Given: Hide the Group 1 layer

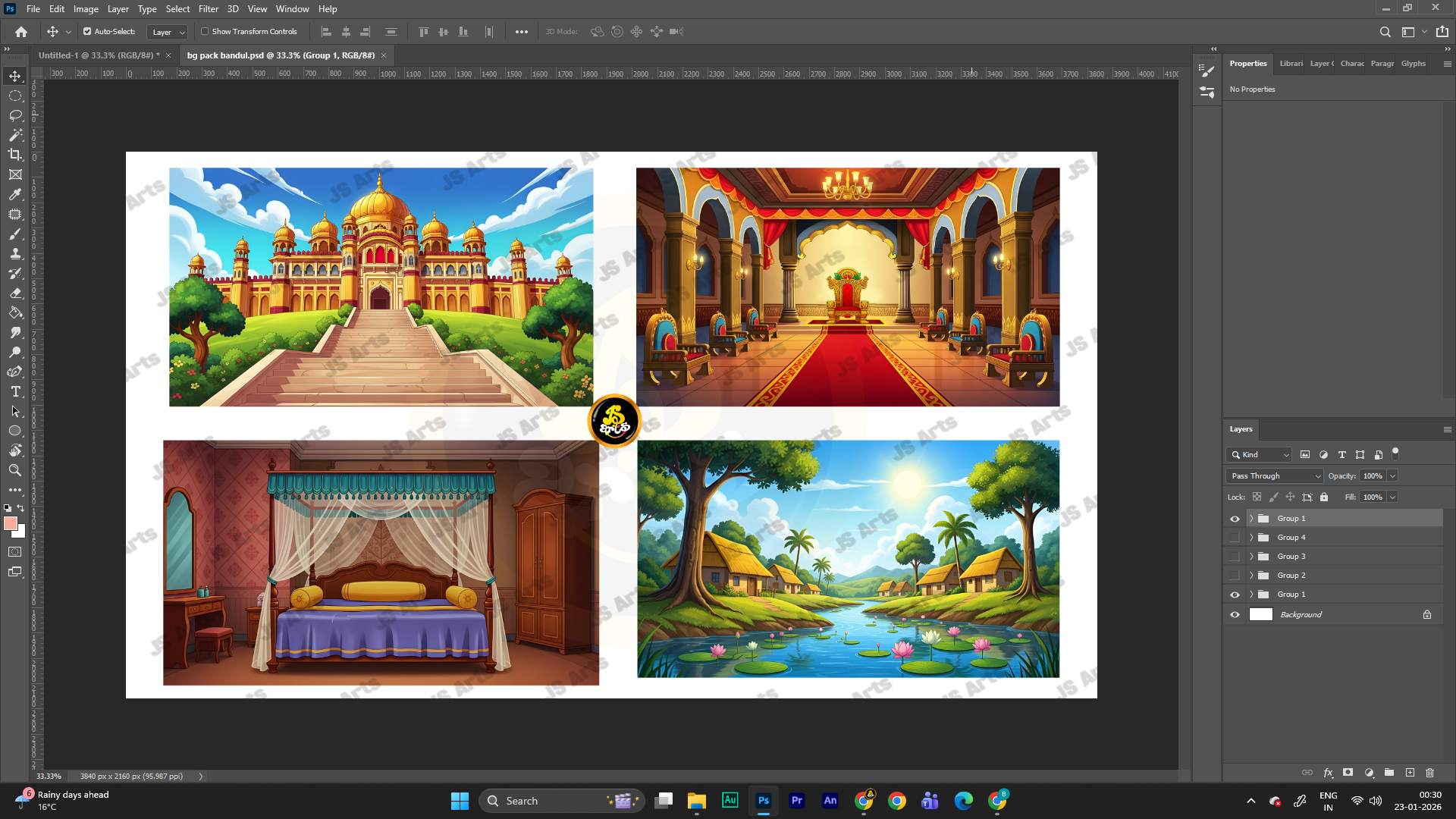Looking at the screenshot, I should click(x=1235, y=518).
